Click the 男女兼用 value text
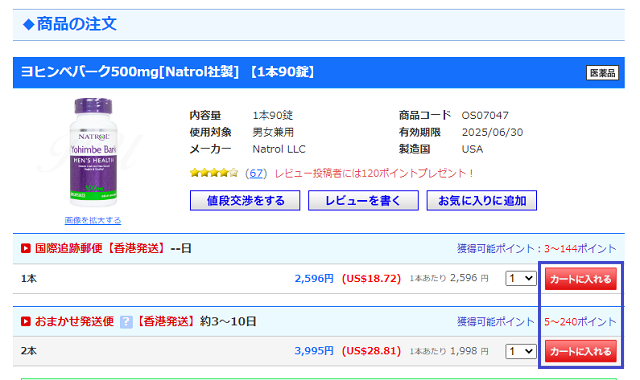 (x=273, y=132)
